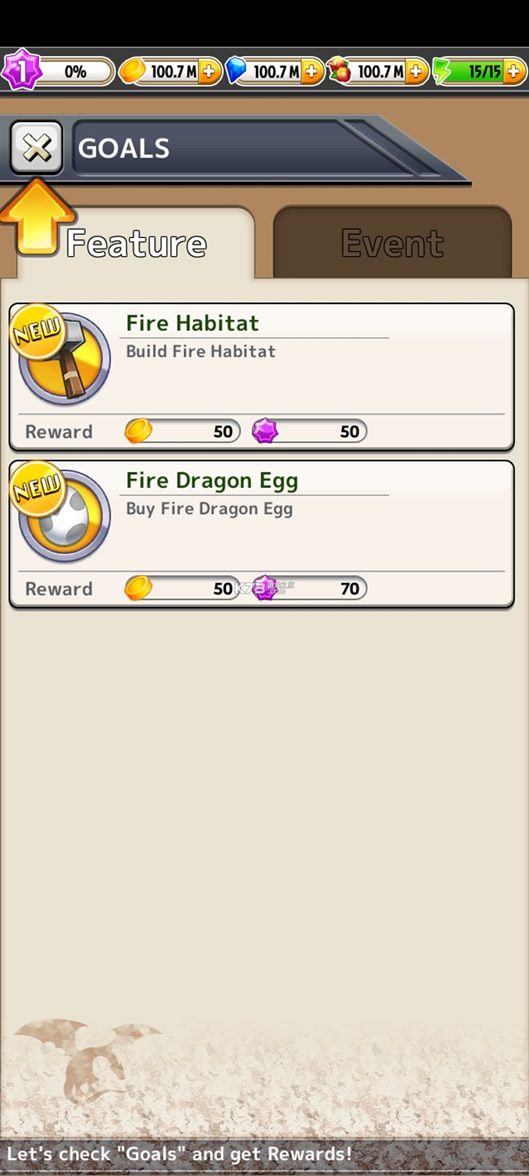Close the Goals panel with X button

tap(37, 148)
